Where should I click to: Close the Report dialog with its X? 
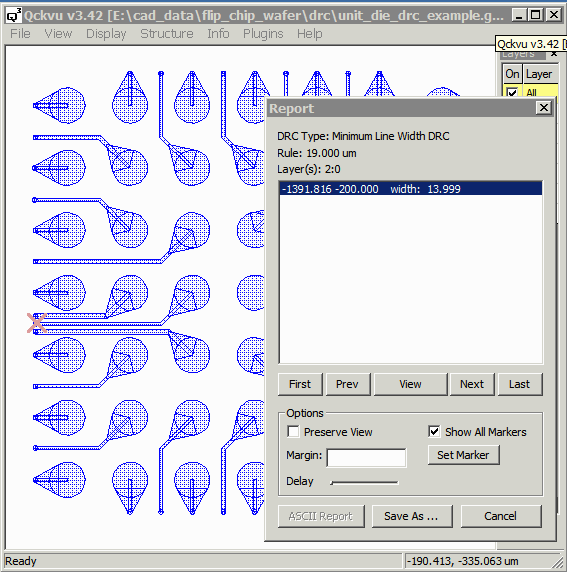544,108
